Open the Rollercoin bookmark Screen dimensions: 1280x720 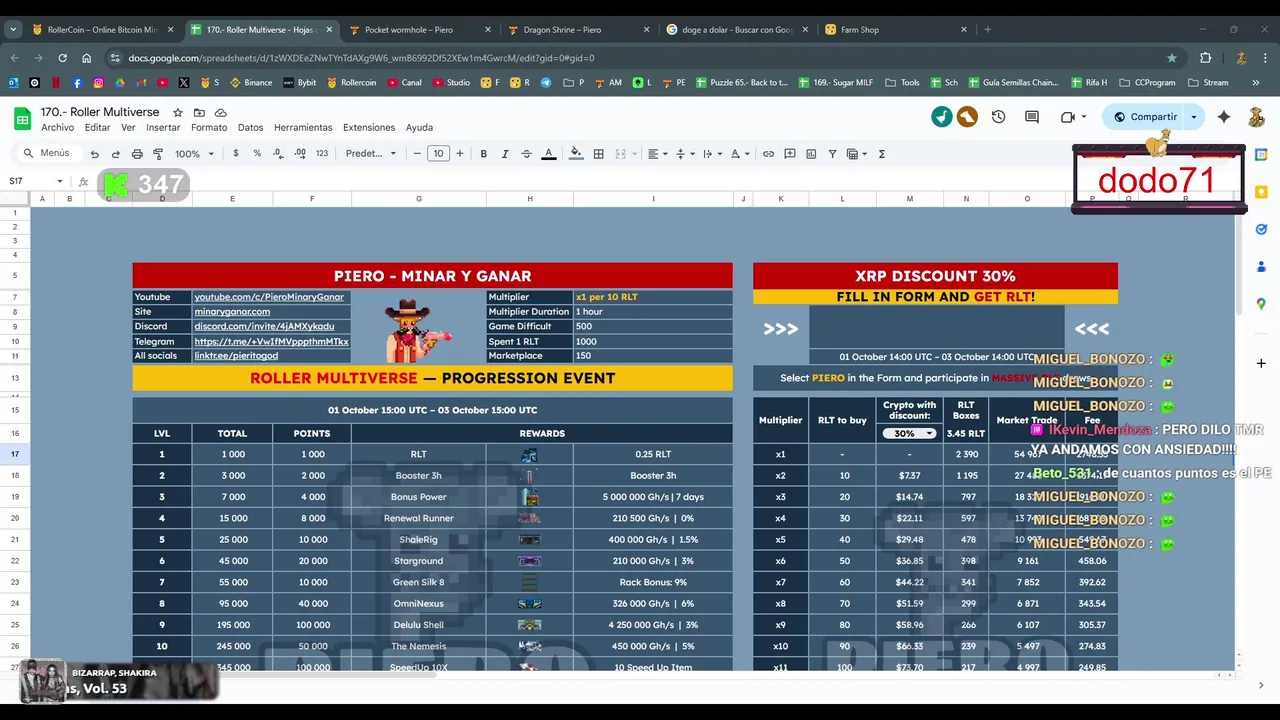351,83
